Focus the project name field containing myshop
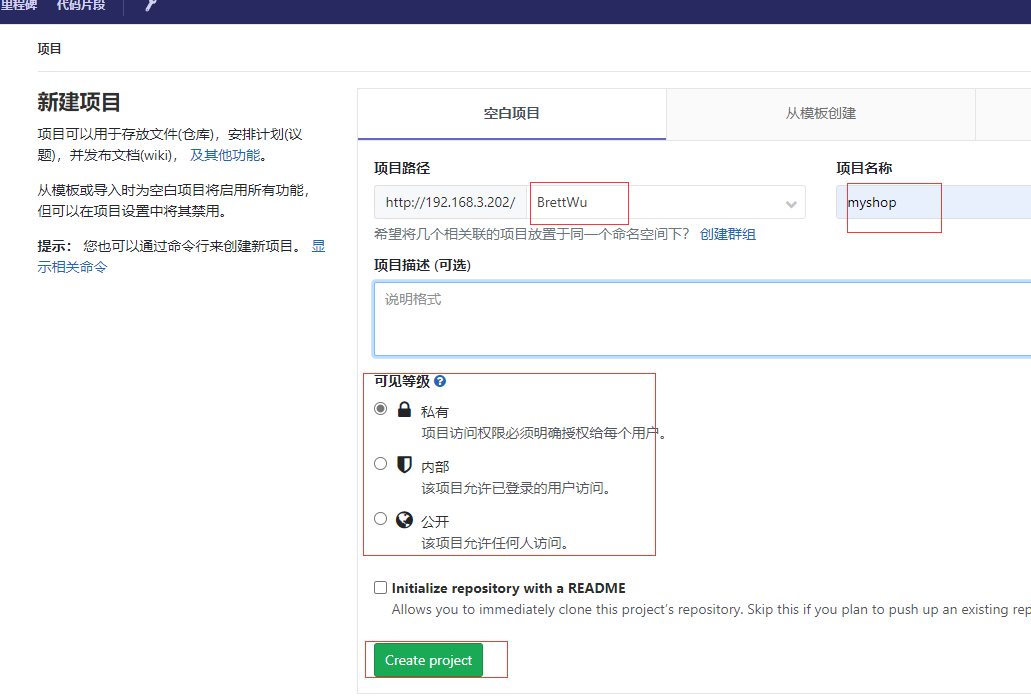 coord(934,202)
